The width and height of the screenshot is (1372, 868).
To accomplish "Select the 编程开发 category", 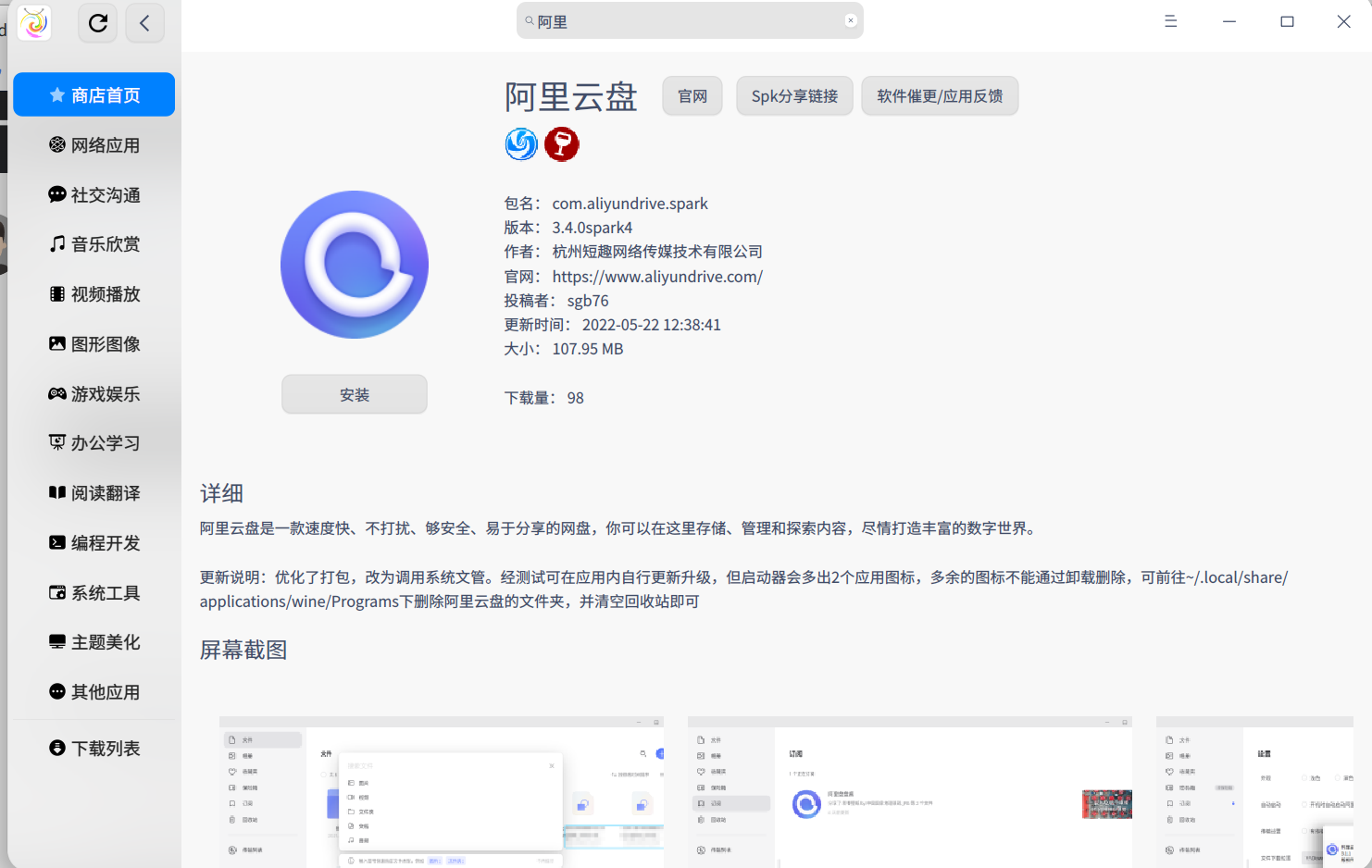I will (x=94, y=542).
